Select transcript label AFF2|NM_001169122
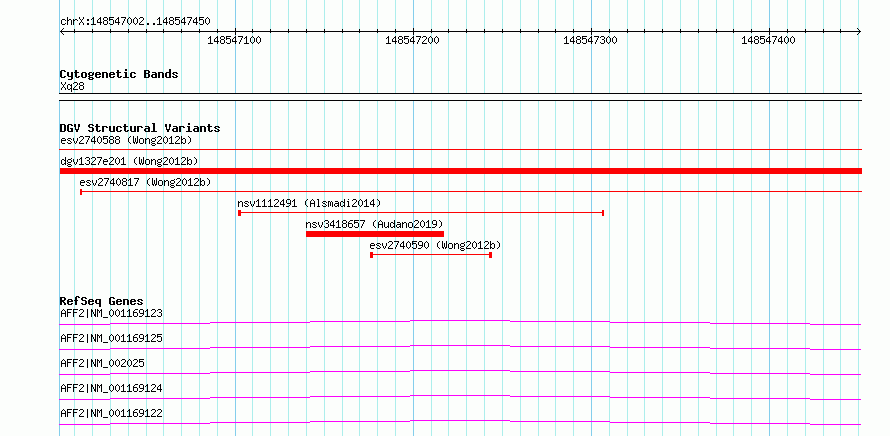Image resolution: width=890 pixels, height=436 pixels. click(111, 413)
